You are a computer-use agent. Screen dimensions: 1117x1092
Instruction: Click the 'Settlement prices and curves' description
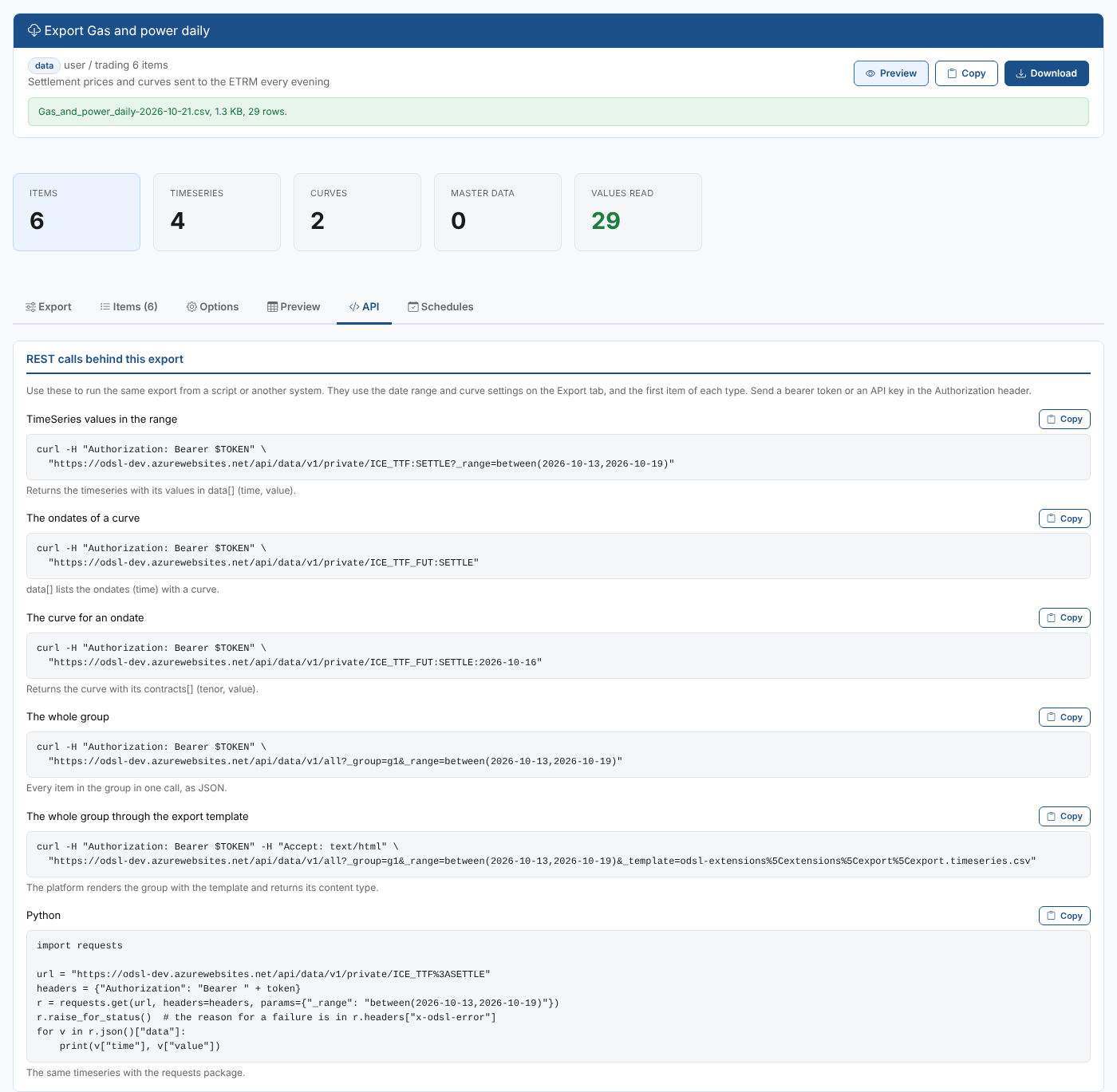click(x=179, y=81)
